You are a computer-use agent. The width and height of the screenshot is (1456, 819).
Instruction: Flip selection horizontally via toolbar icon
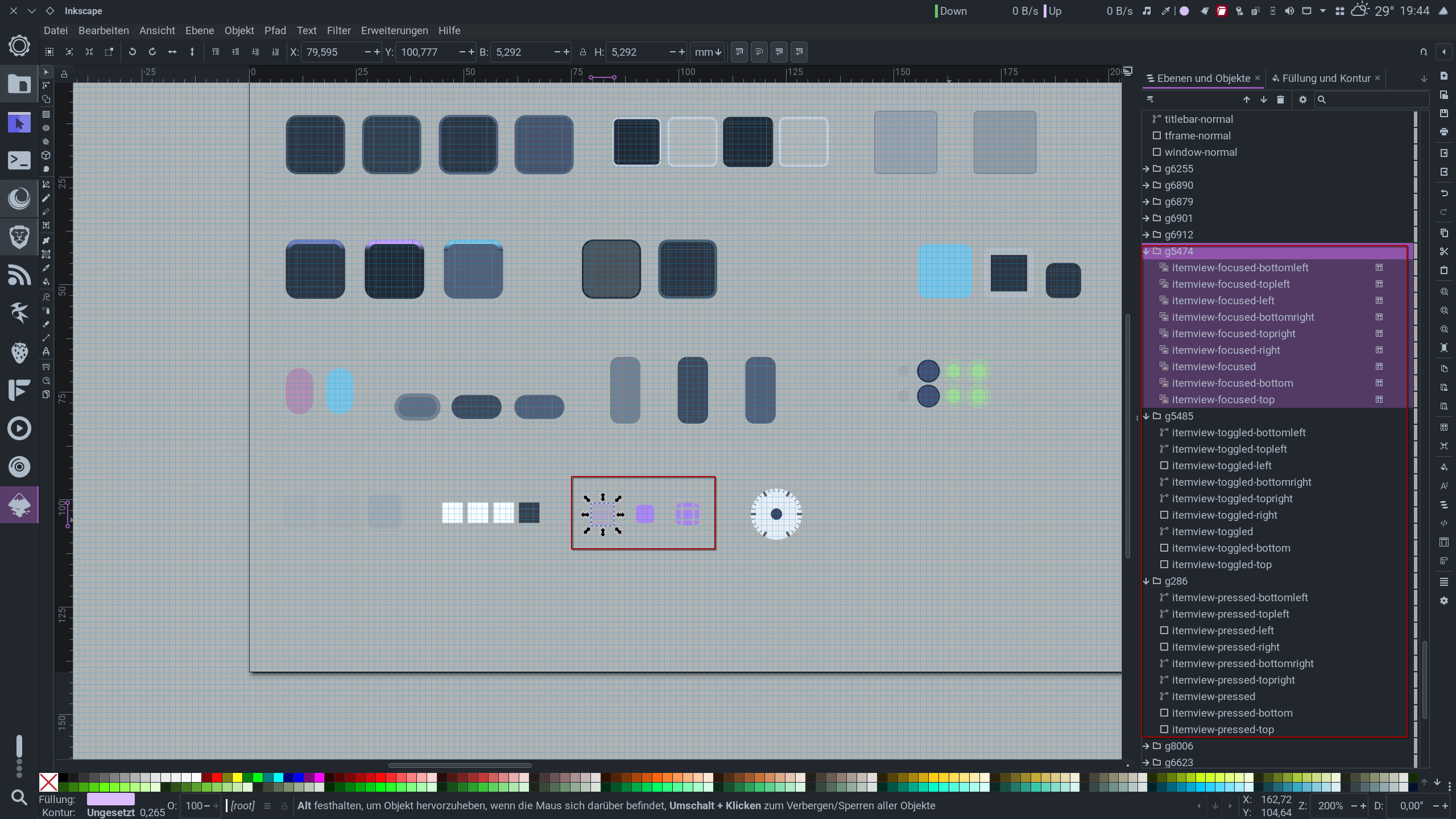[172, 52]
